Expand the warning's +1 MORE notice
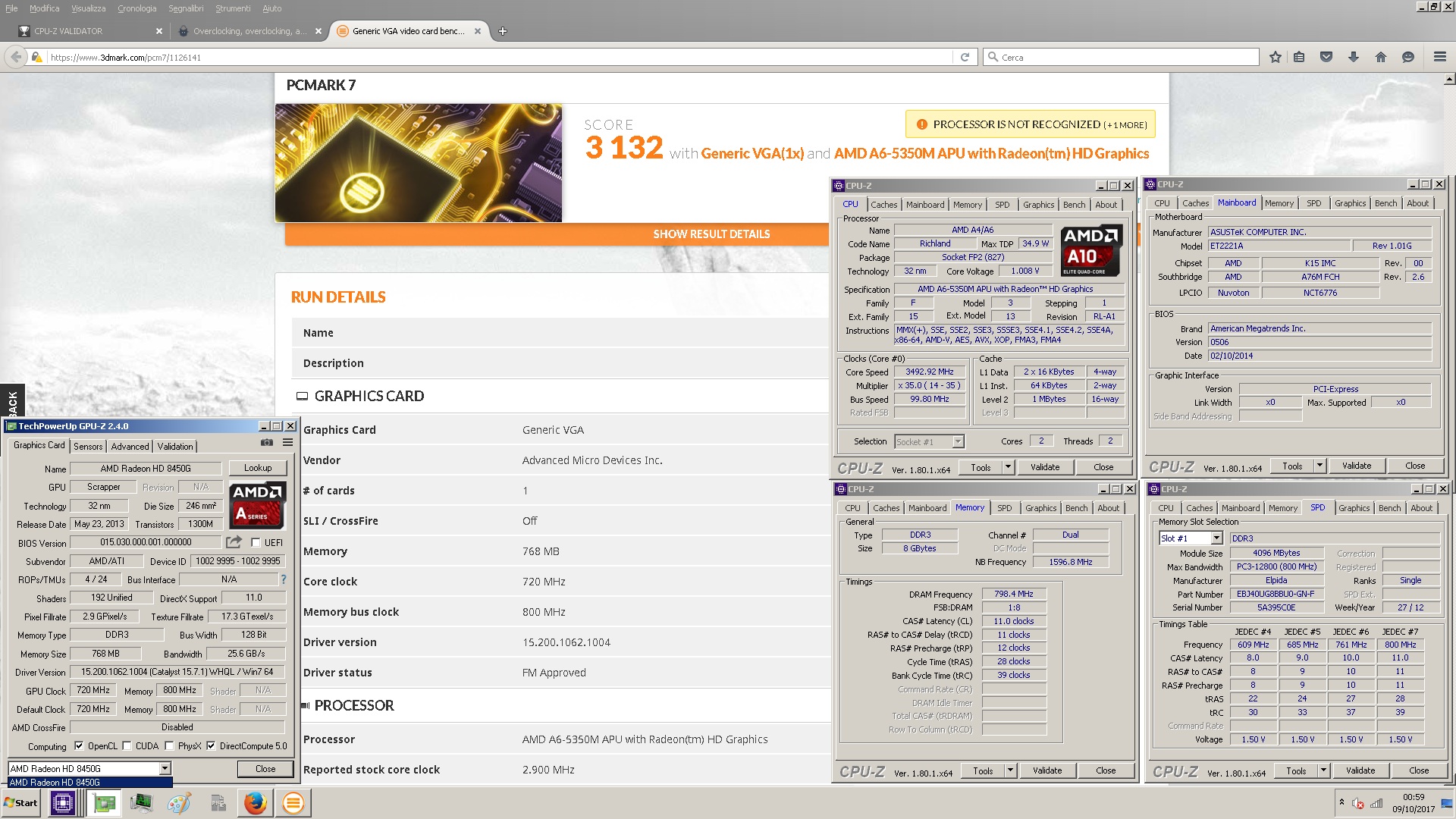 point(1125,125)
